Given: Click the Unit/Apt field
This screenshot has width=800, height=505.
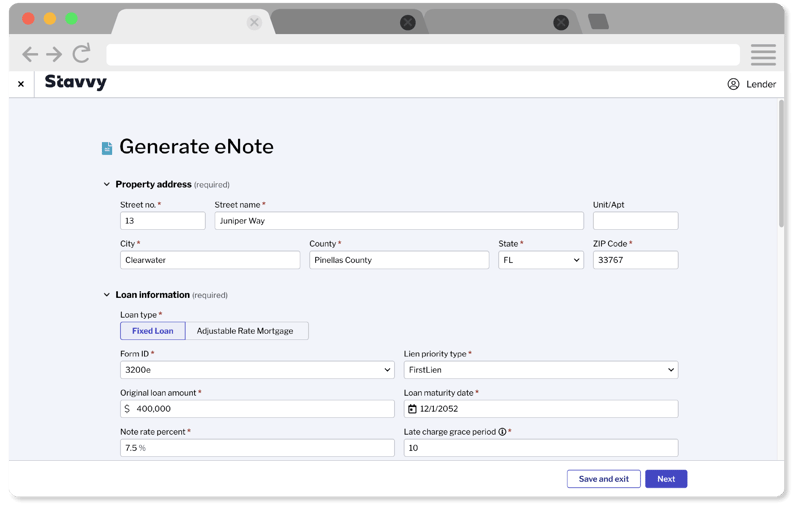Looking at the screenshot, I should [x=635, y=221].
